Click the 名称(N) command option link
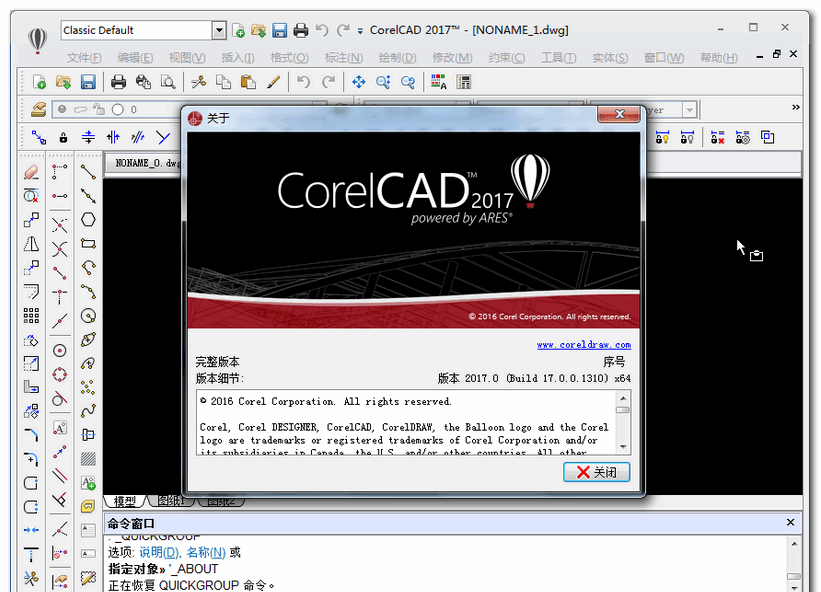Screen dimensions: 821x592 (x=206, y=552)
